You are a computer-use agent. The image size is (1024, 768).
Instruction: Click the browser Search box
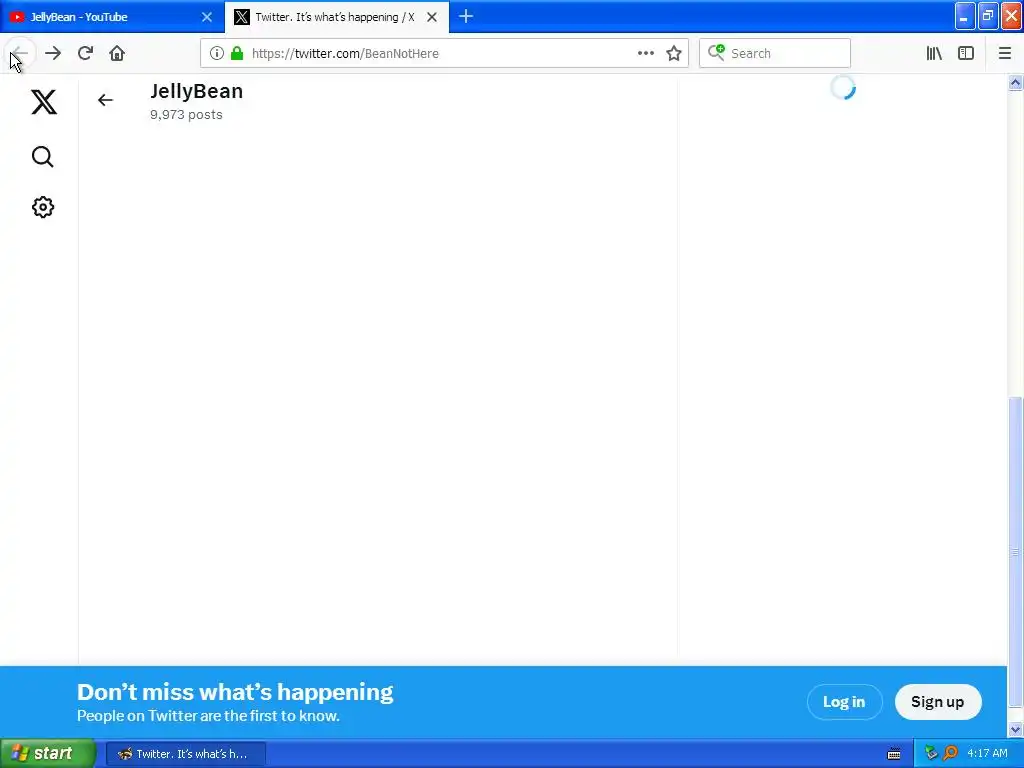pyautogui.click(x=775, y=54)
